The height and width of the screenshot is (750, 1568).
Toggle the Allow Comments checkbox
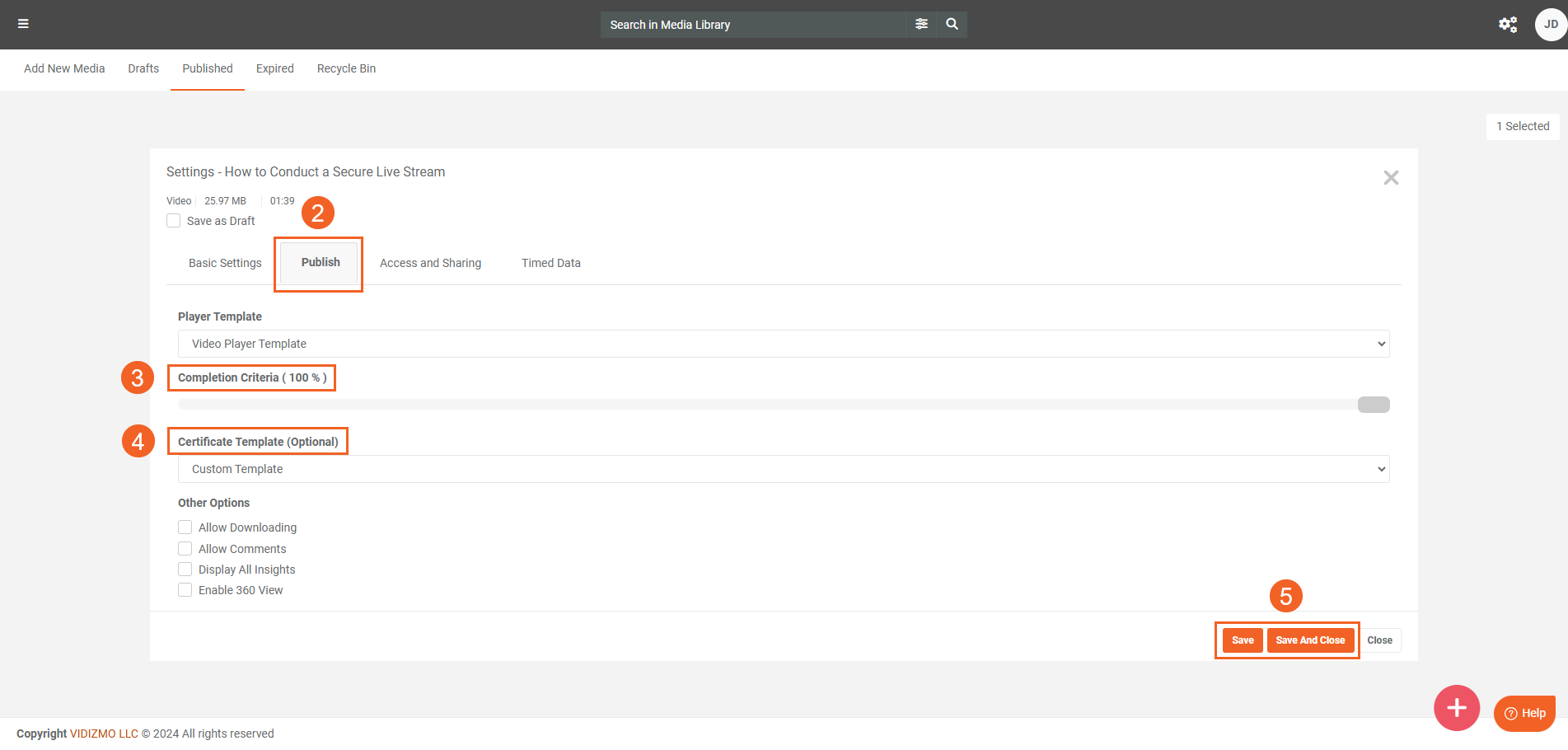tap(185, 549)
